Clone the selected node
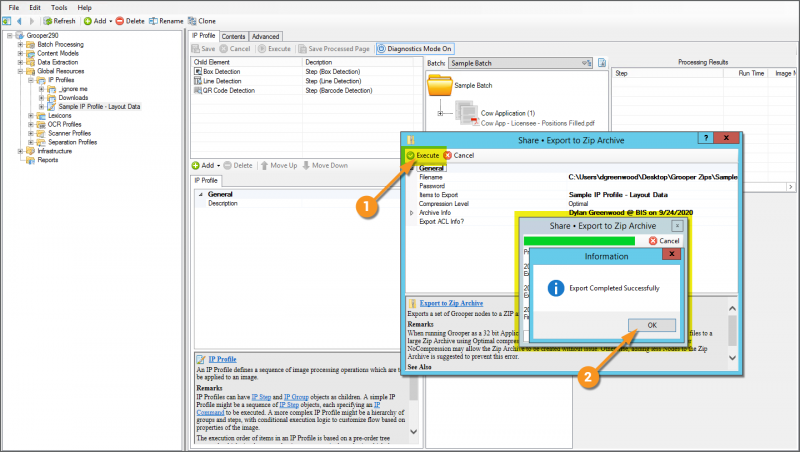This screenshot has width=800, height=452. coord(202,21)
